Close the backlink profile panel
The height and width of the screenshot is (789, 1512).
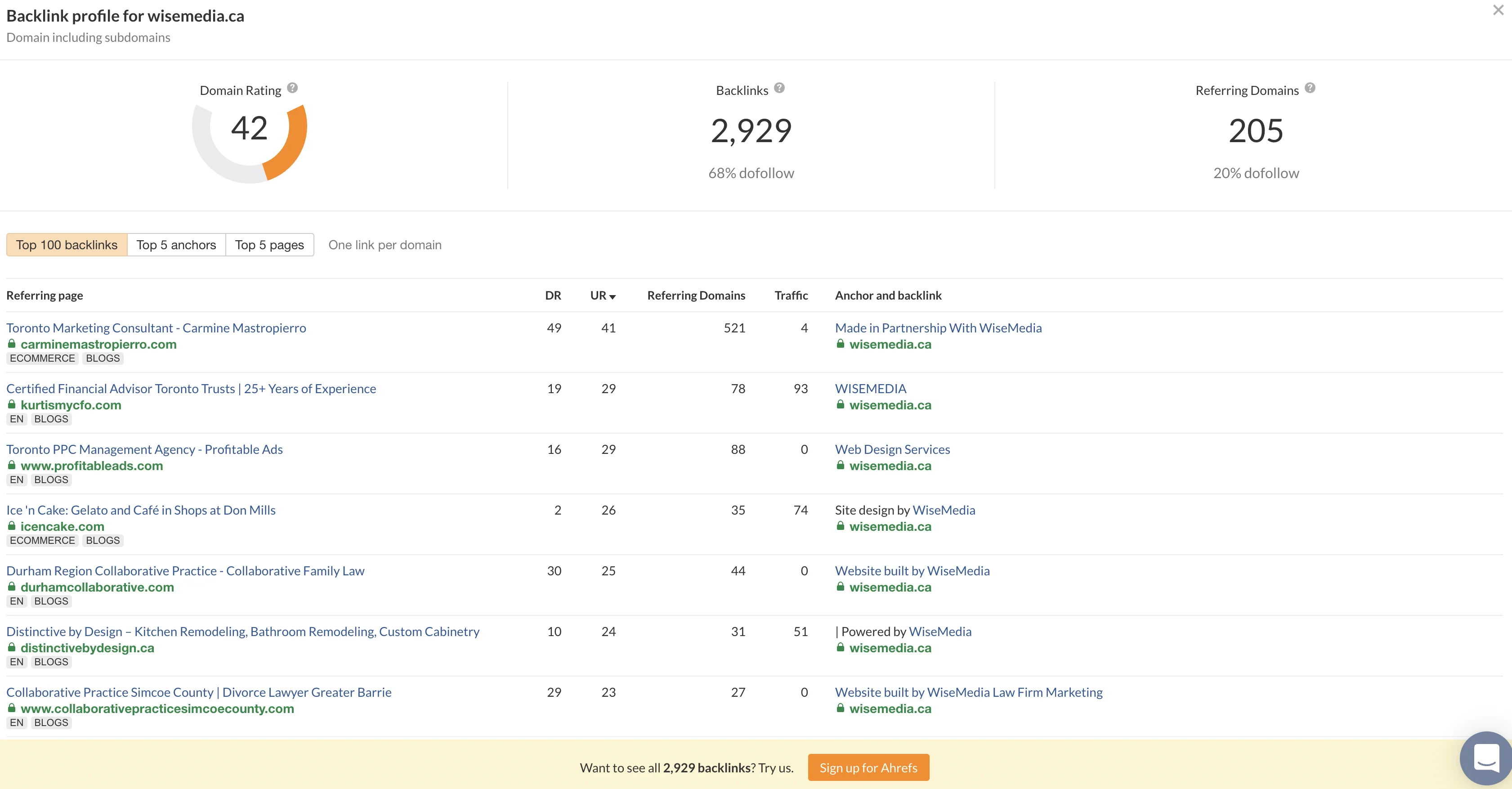click(x=1499, y=10)
